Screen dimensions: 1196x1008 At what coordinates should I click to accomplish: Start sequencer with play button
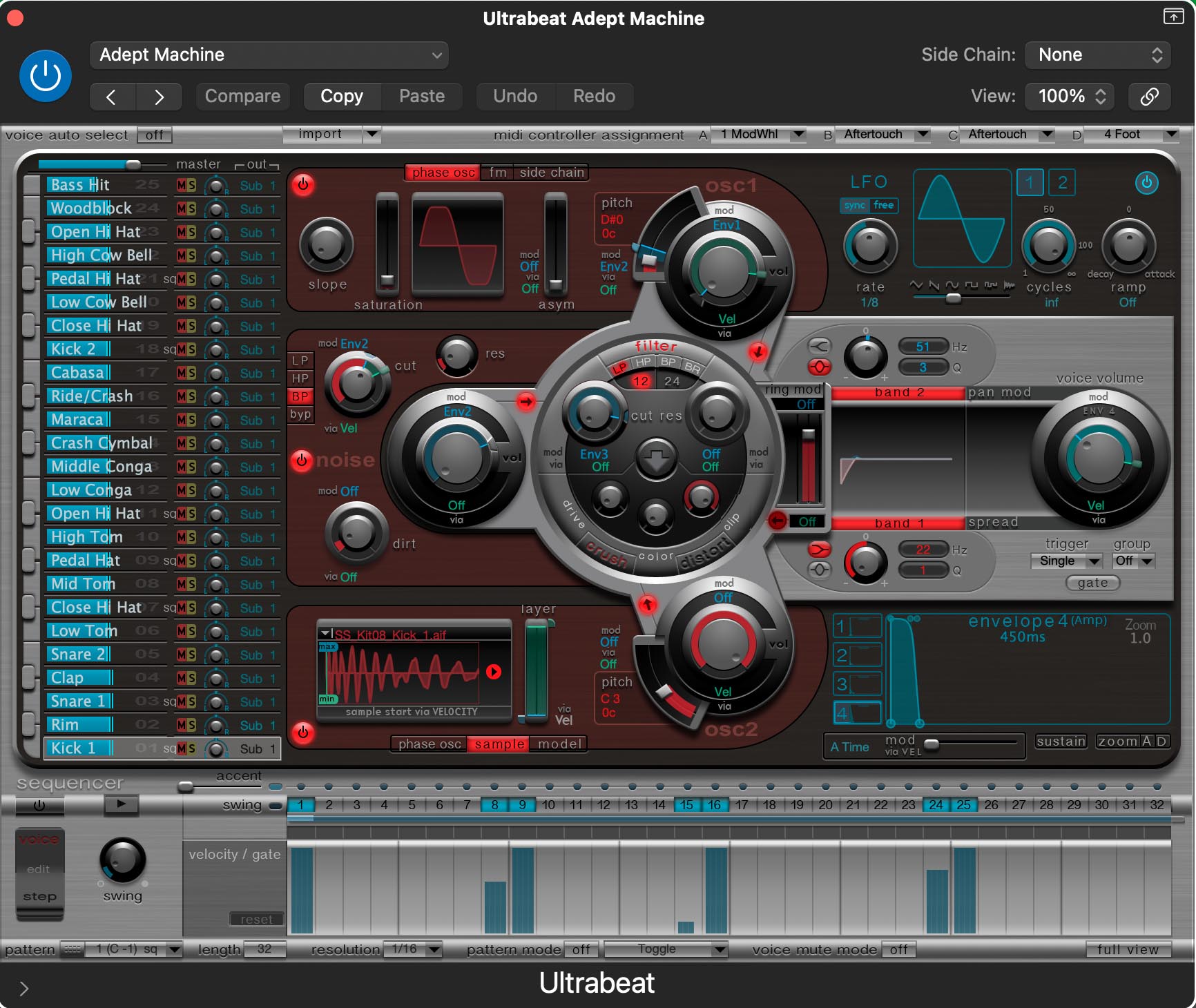point(122,804)
